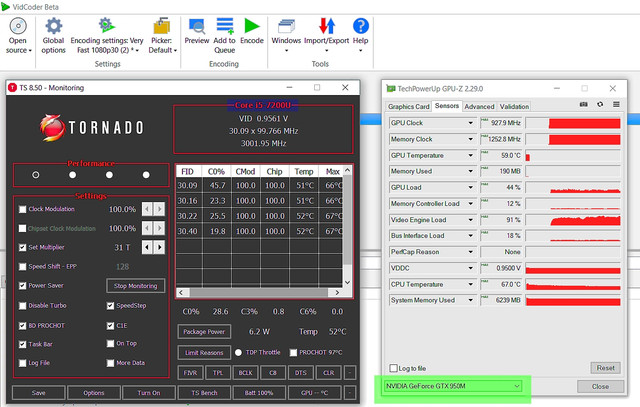The width and height of the screenshot is (640, 407).
Task: Open Encoding settings Very Fast 1080p30 preset
Action: click(x=107, y=36)
